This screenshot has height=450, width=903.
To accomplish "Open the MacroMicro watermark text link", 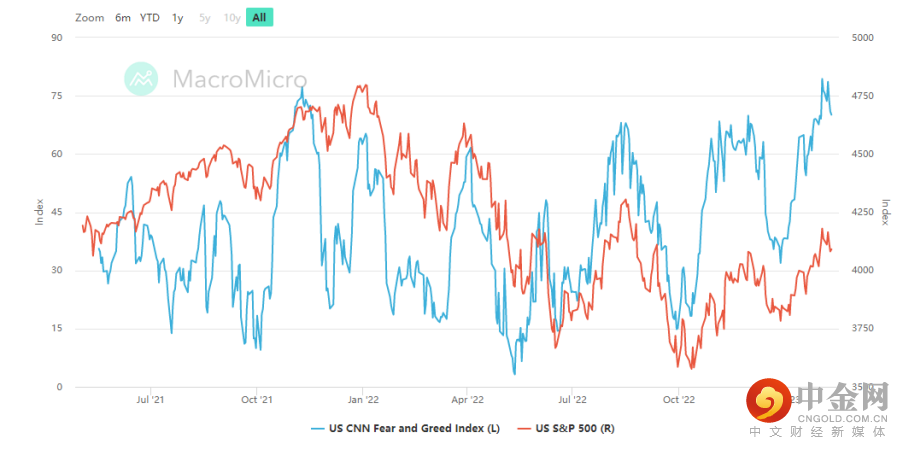I will pyautogui.click(x=240, y=78).
